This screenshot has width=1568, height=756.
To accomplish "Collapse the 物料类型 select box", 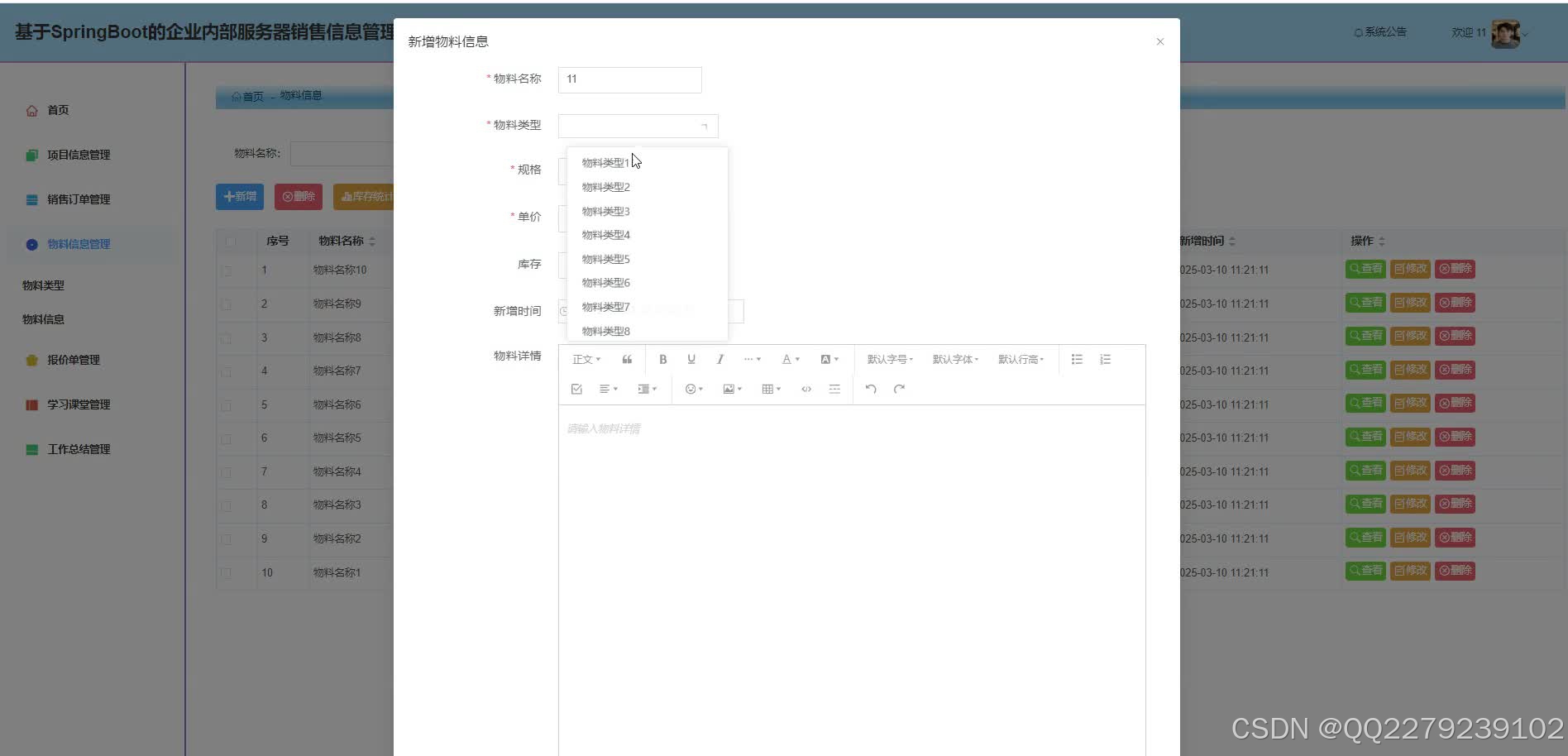I will [x=638, y=126].
